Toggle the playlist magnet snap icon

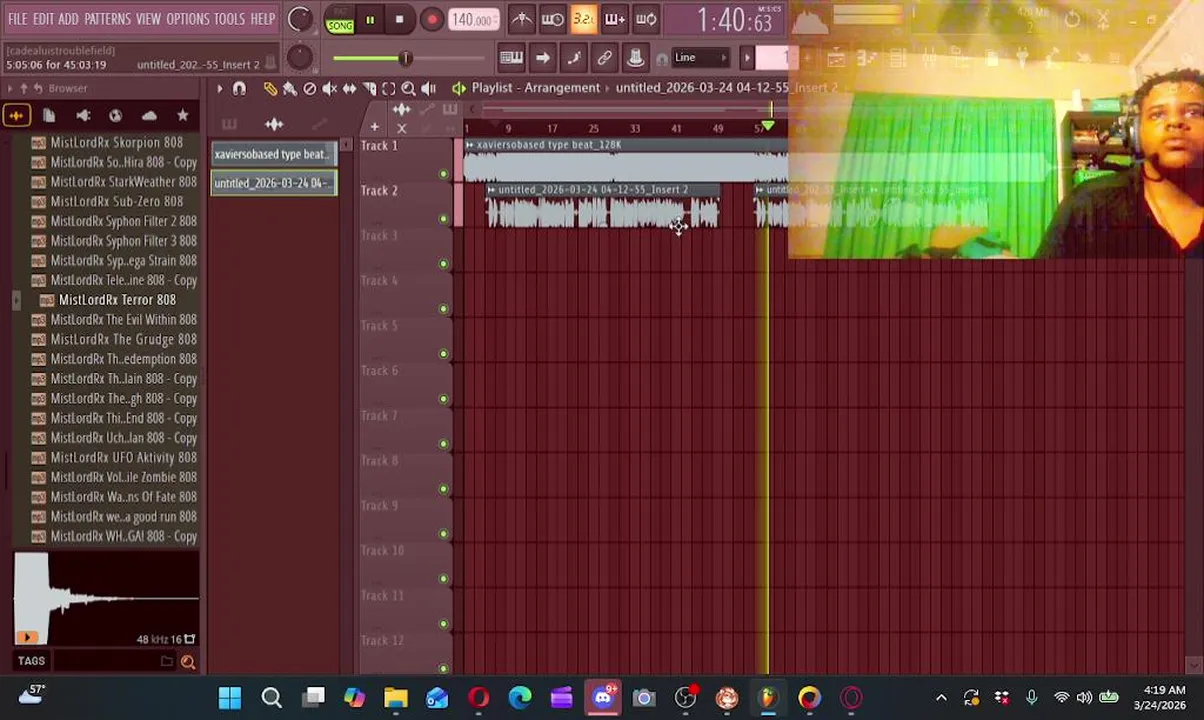pos(239,89)
